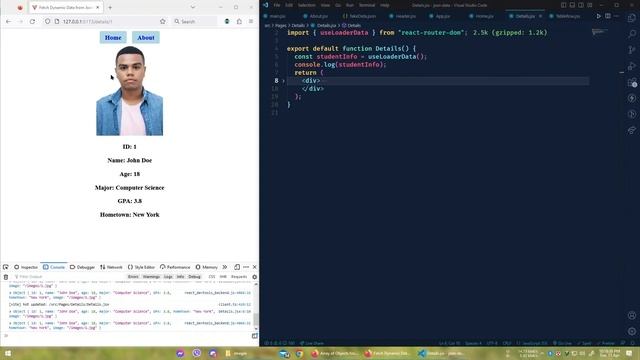Viewport: 640px width, 360px height.
Task: Switch to the Style Editor DevTools tab
Action: pyautogui.click(x=141, y=267)
